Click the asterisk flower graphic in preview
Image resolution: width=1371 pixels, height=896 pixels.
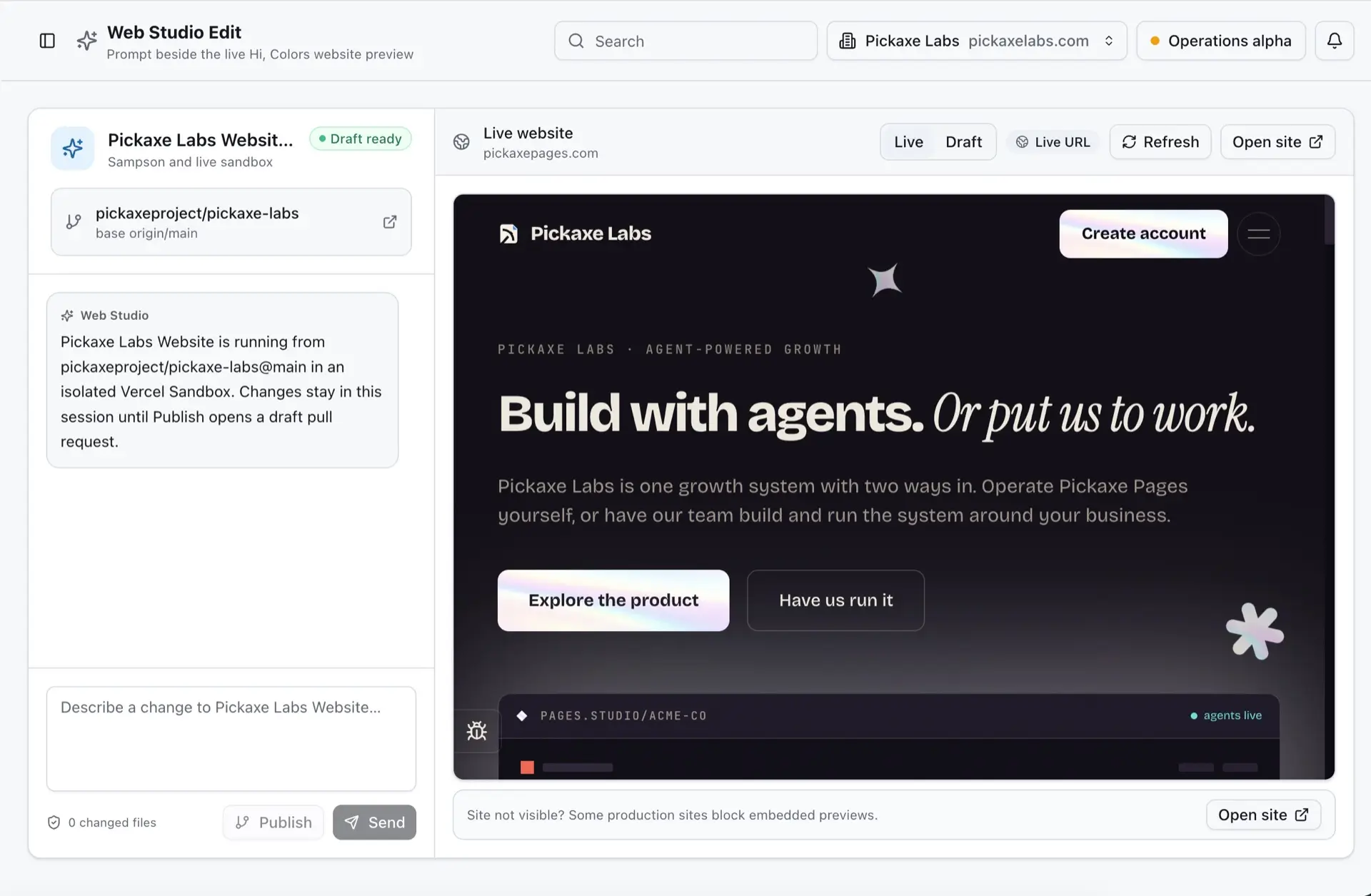[1255, 631]
